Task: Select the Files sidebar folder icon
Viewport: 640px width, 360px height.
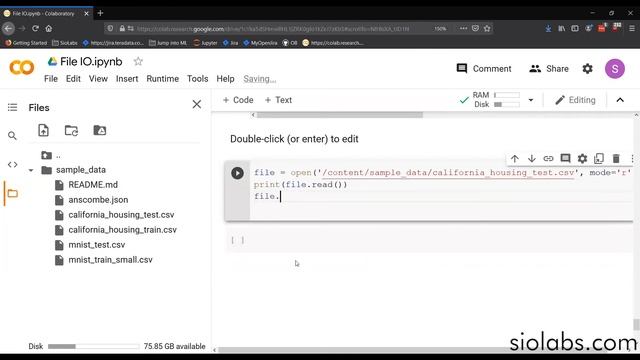Action: click(13, 193)
